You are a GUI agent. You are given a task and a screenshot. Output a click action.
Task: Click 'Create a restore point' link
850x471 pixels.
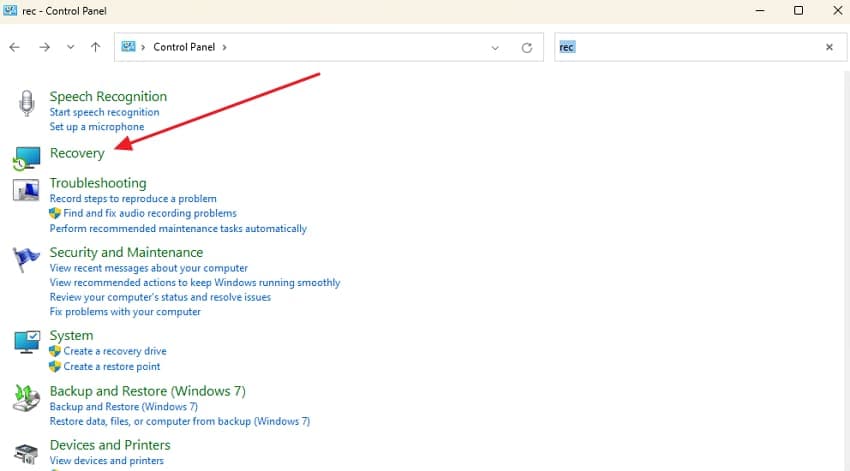(x=112, y=367)
